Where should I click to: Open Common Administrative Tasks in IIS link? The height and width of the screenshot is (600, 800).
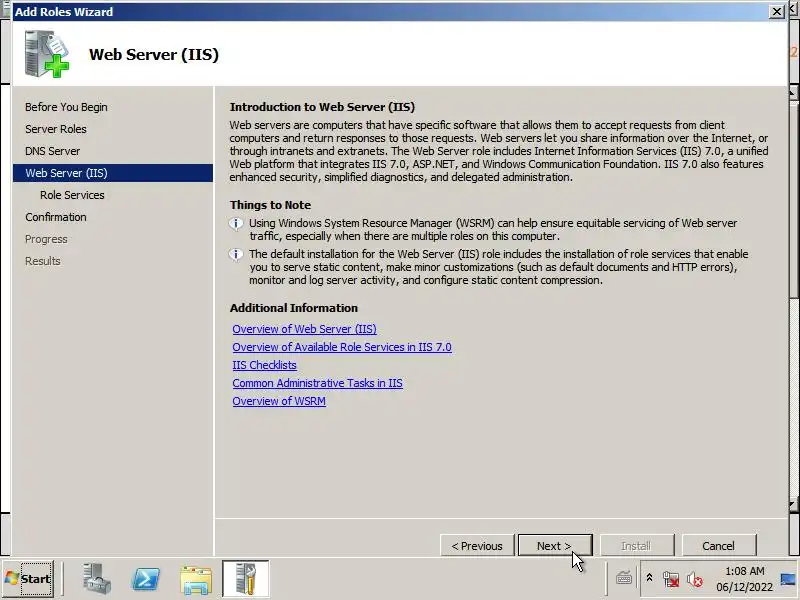(317, 383)
